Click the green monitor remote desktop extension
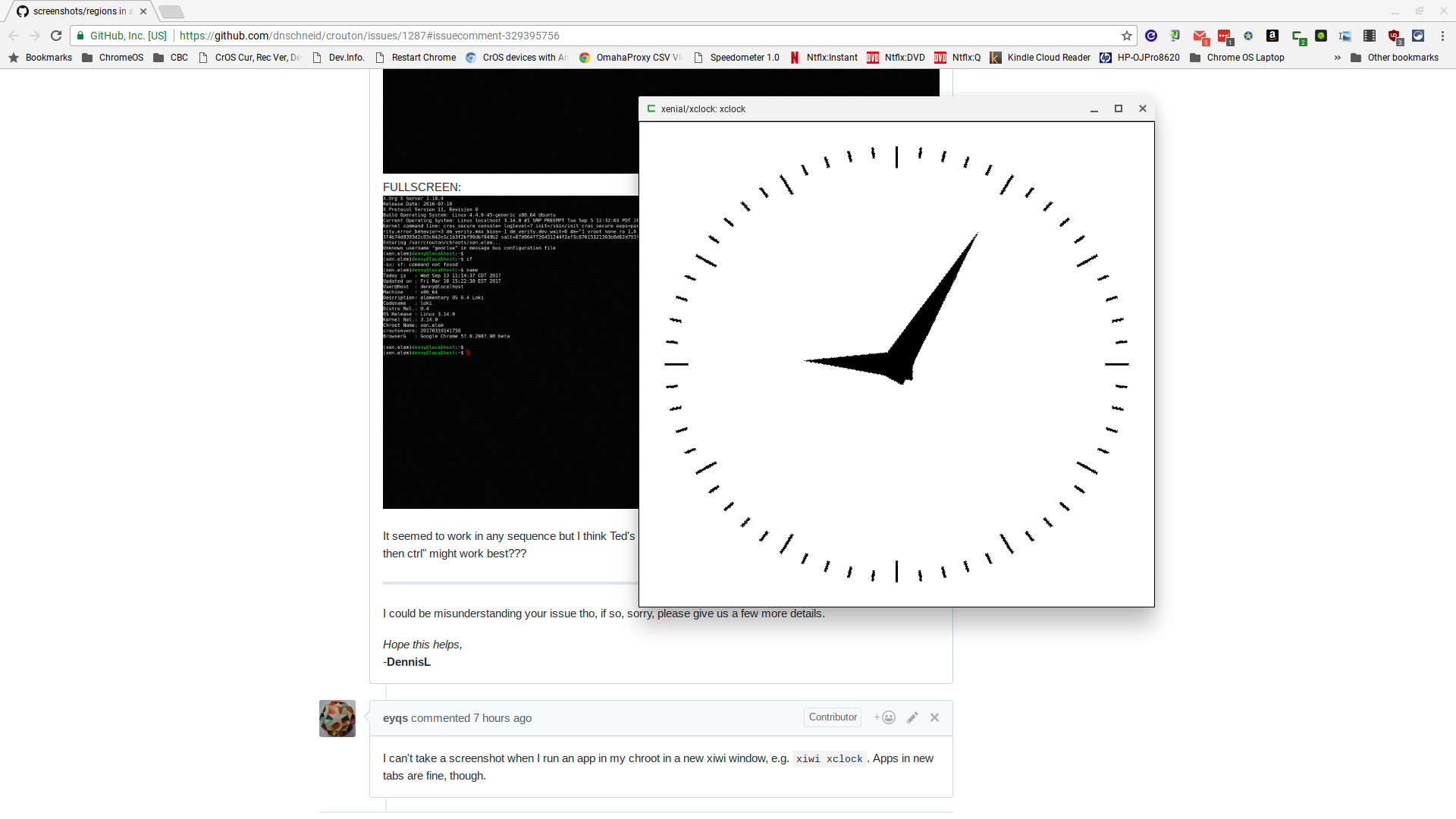This screenshot has height=819, width=1456. 1175,36
